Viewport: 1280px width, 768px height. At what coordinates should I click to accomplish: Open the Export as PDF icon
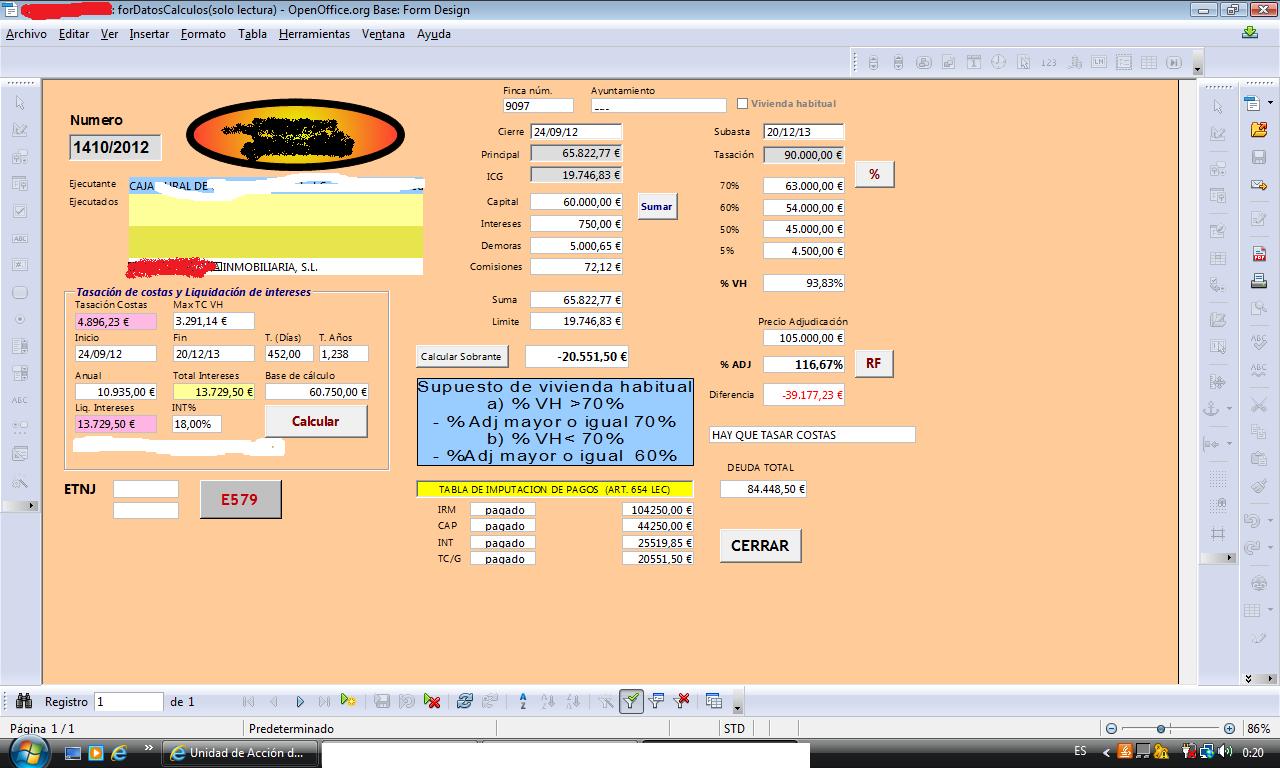click(1258, 254)
